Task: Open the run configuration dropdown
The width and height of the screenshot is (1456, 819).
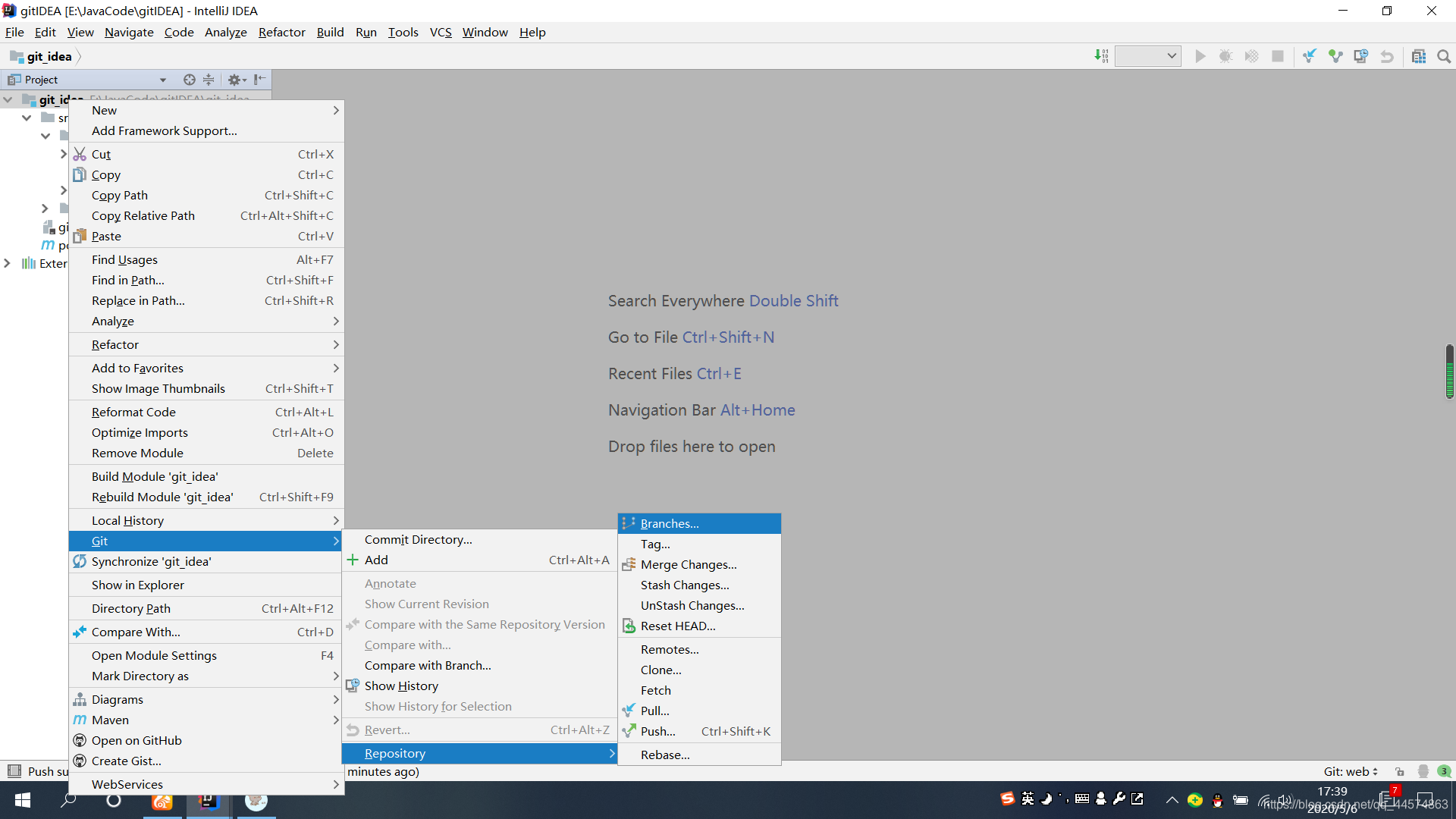Action: click(x=1147, y=56)
